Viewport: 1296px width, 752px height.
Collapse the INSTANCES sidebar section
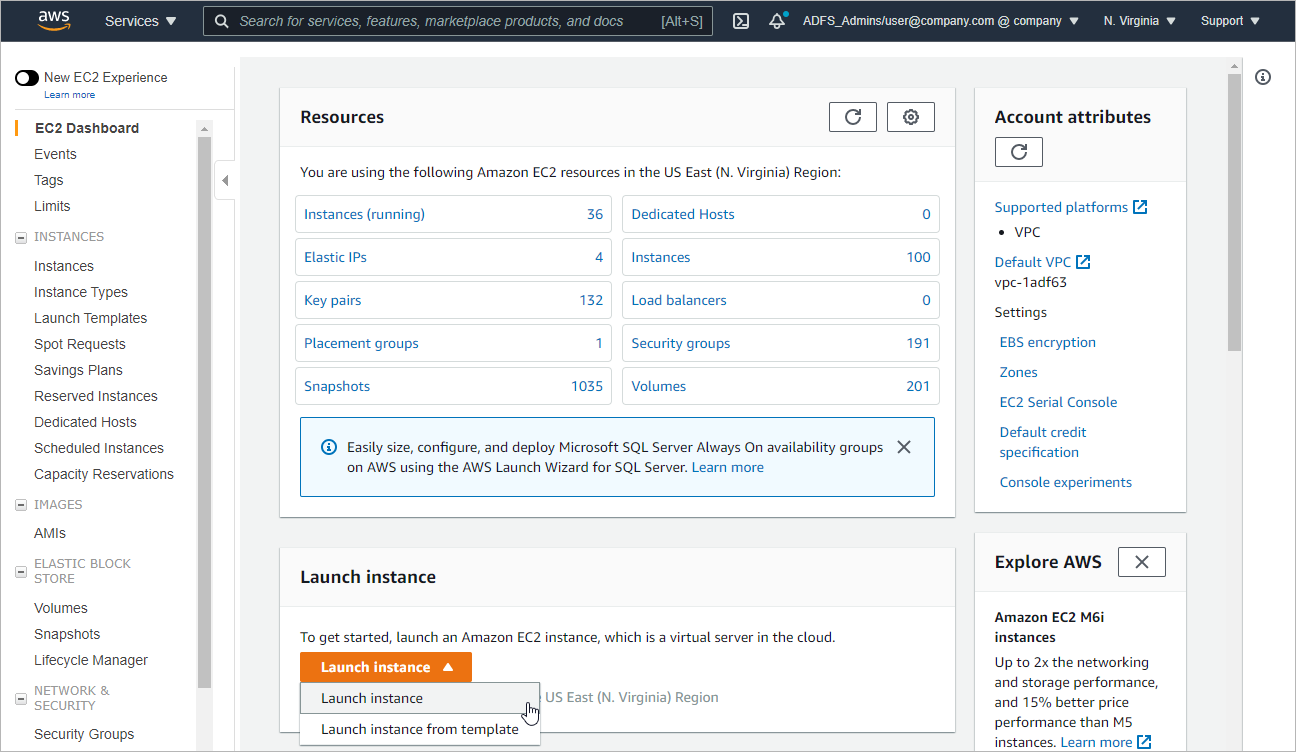point(20,238)
